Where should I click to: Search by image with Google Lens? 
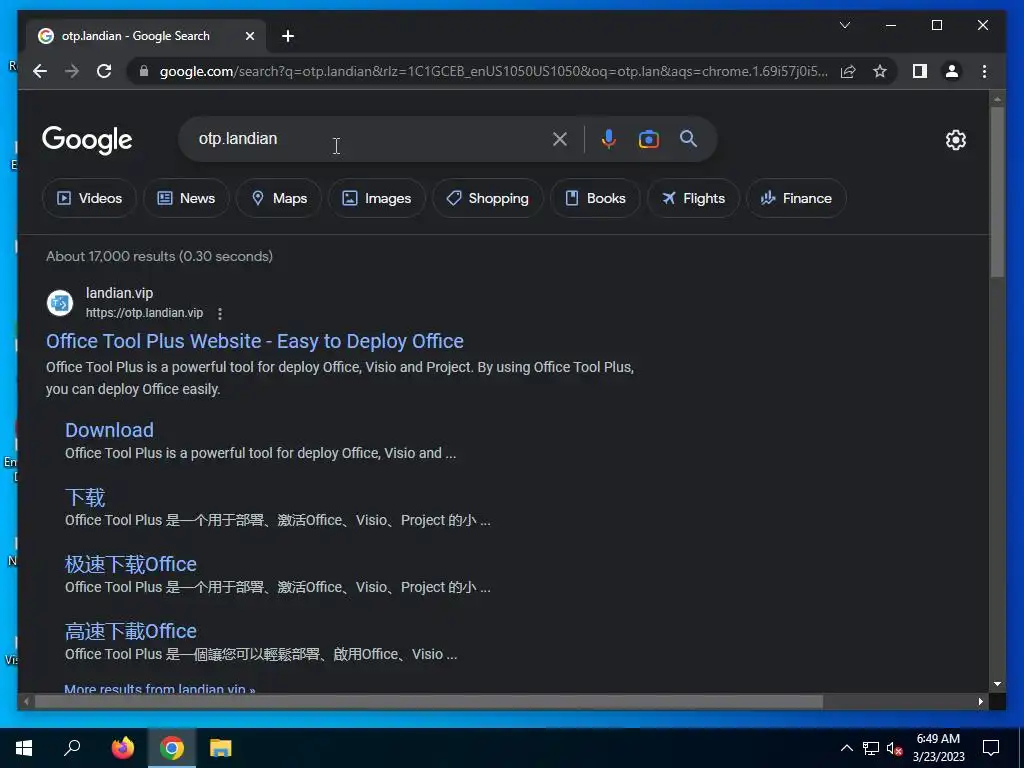pos(648,139)
